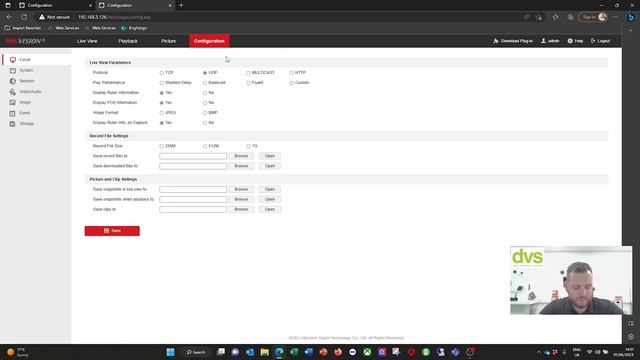
Task: Set Display Rules Info on Capture to No
Action: click(x=205, y=123)
